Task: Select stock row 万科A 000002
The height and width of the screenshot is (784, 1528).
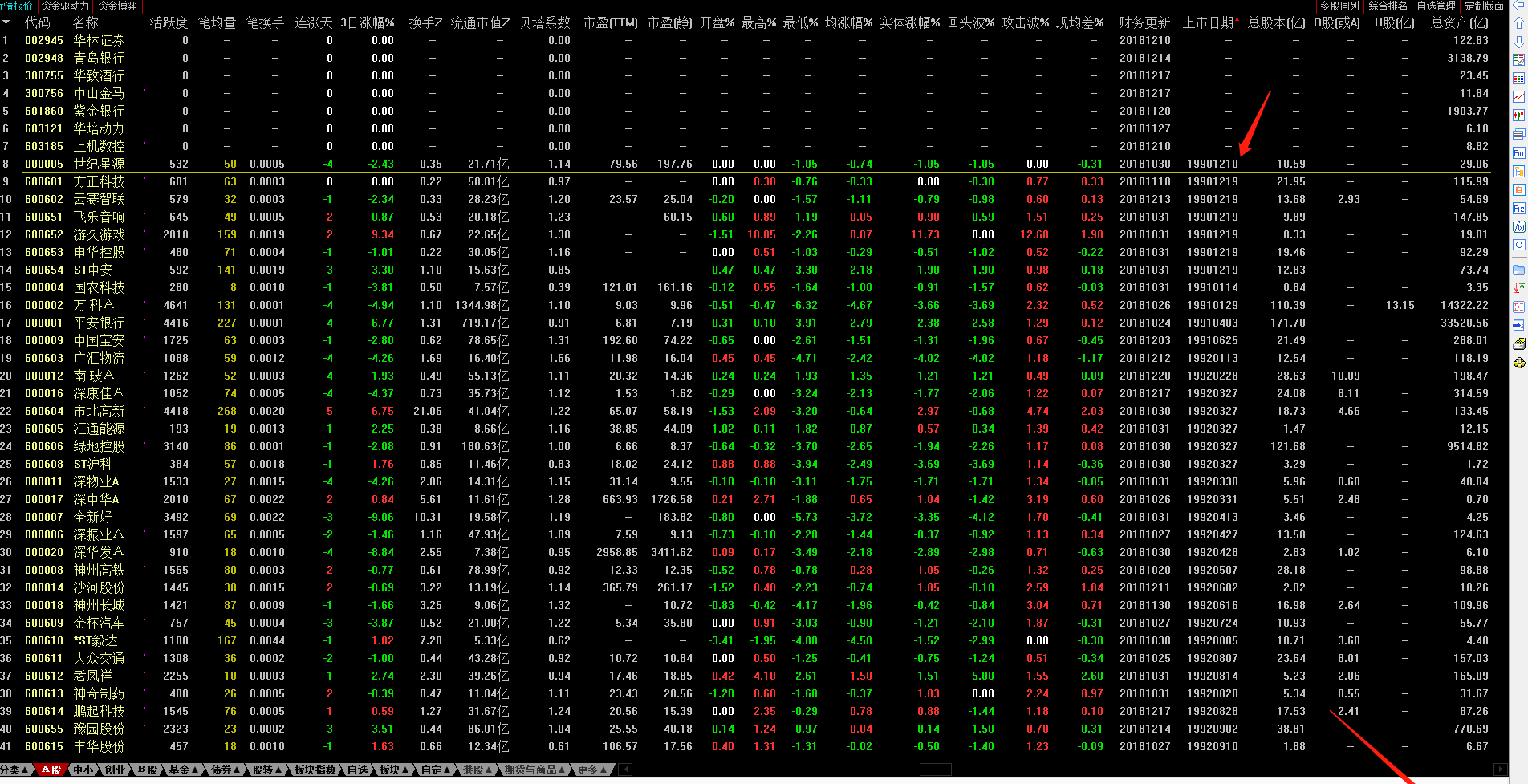Action: pyautogui.click(x=746, y=305)
